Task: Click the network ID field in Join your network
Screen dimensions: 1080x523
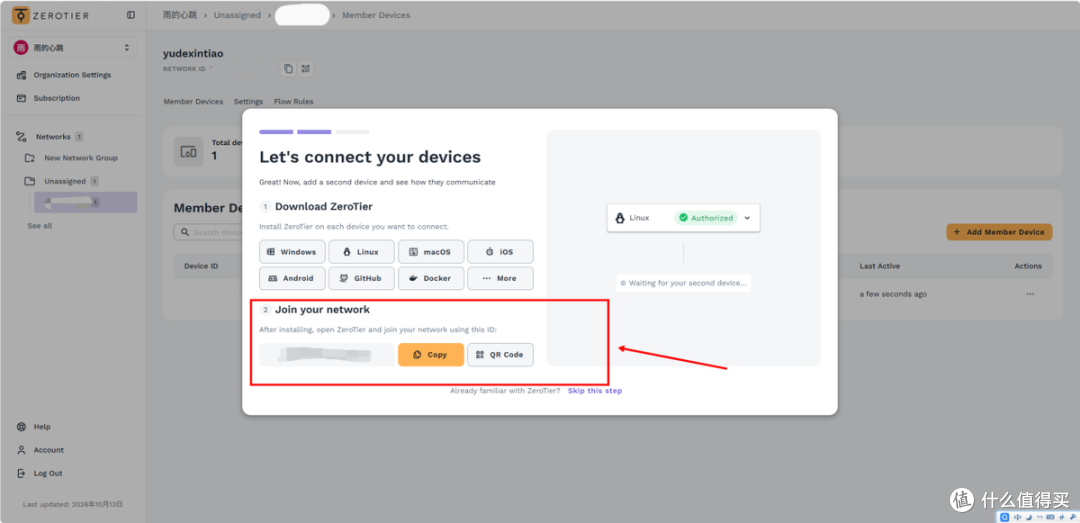Action: click(327, 355)
